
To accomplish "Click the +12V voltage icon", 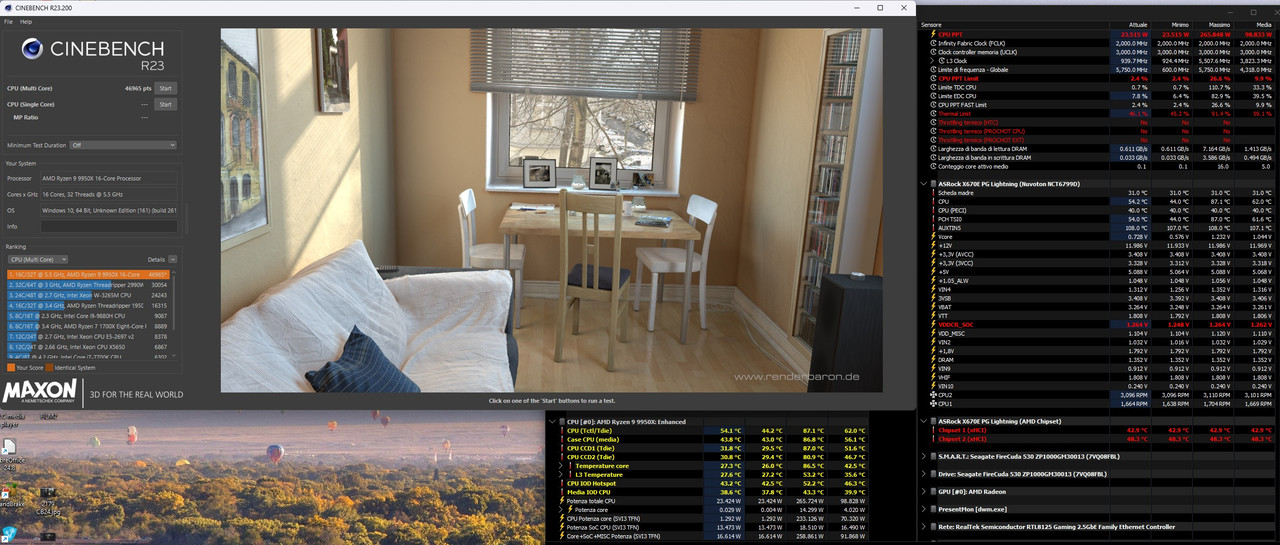I will tap(933, 245).
